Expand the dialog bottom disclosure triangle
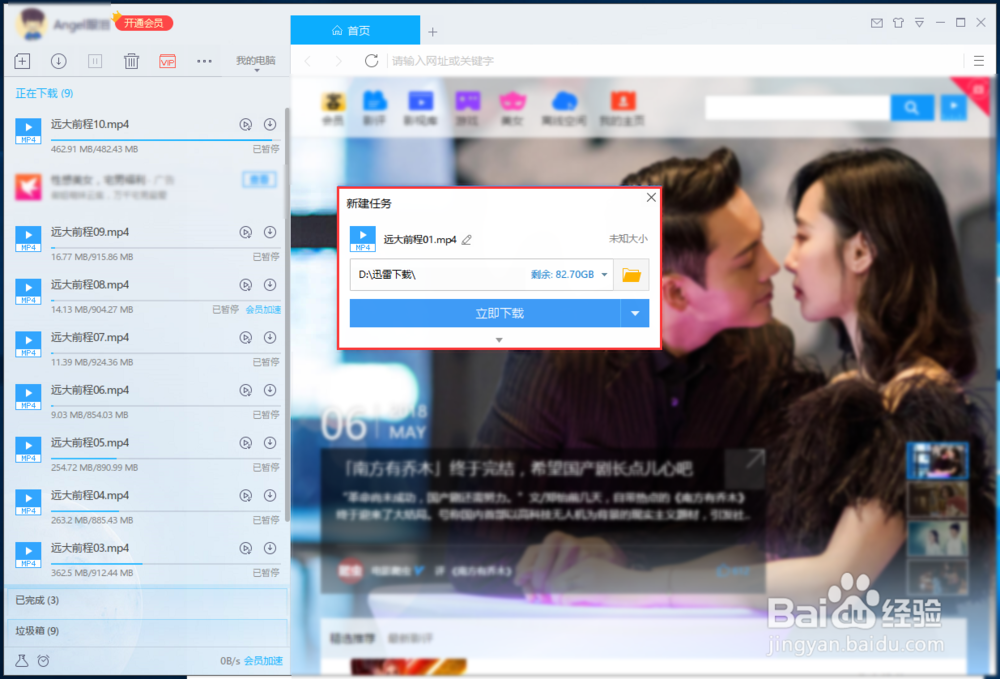1000x679 pixels. click(499, 340)
